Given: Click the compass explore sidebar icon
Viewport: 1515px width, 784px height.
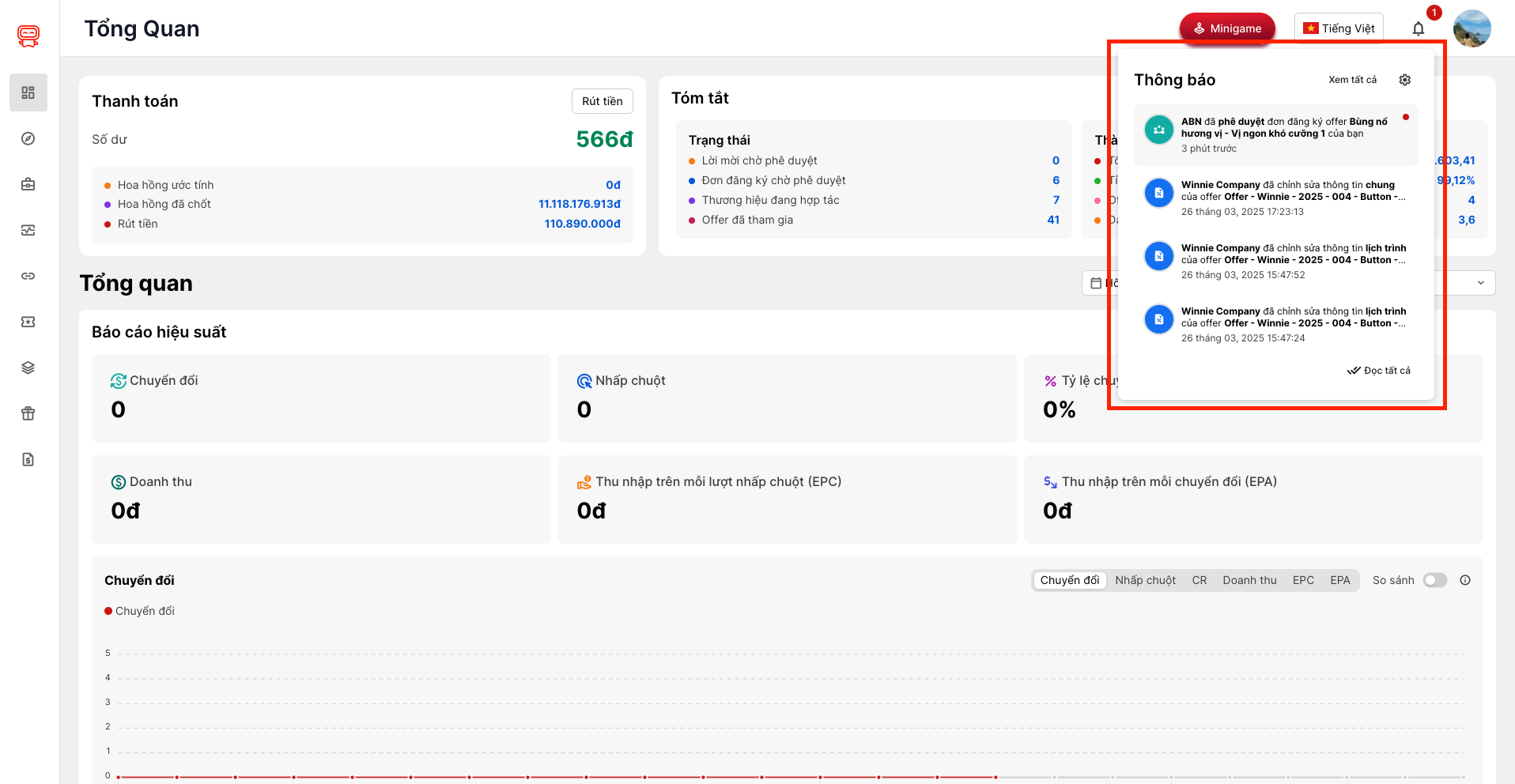Looking at the screenshot, I should click(28, 138).
